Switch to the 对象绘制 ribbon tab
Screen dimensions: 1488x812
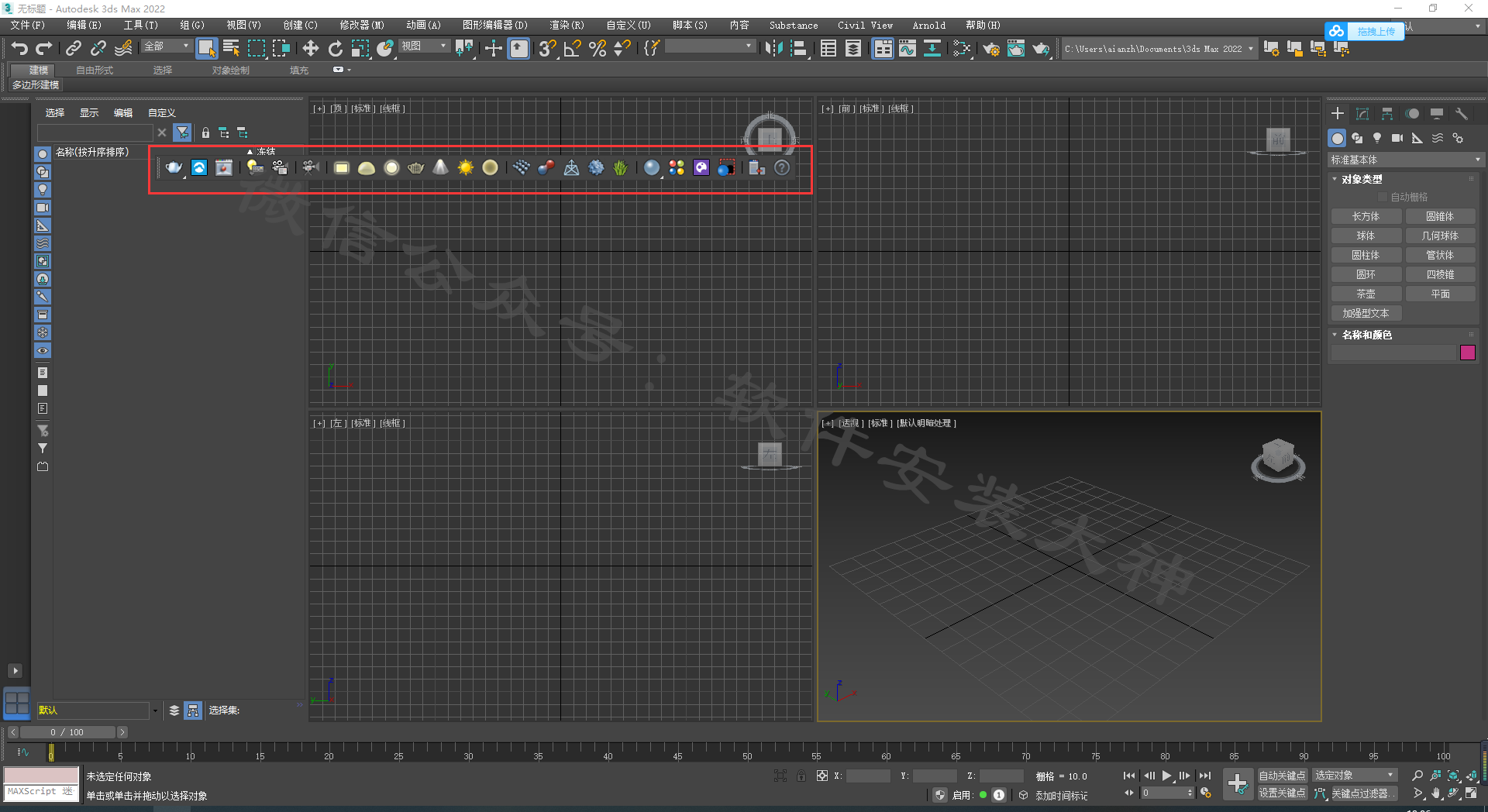pos(231,71)
